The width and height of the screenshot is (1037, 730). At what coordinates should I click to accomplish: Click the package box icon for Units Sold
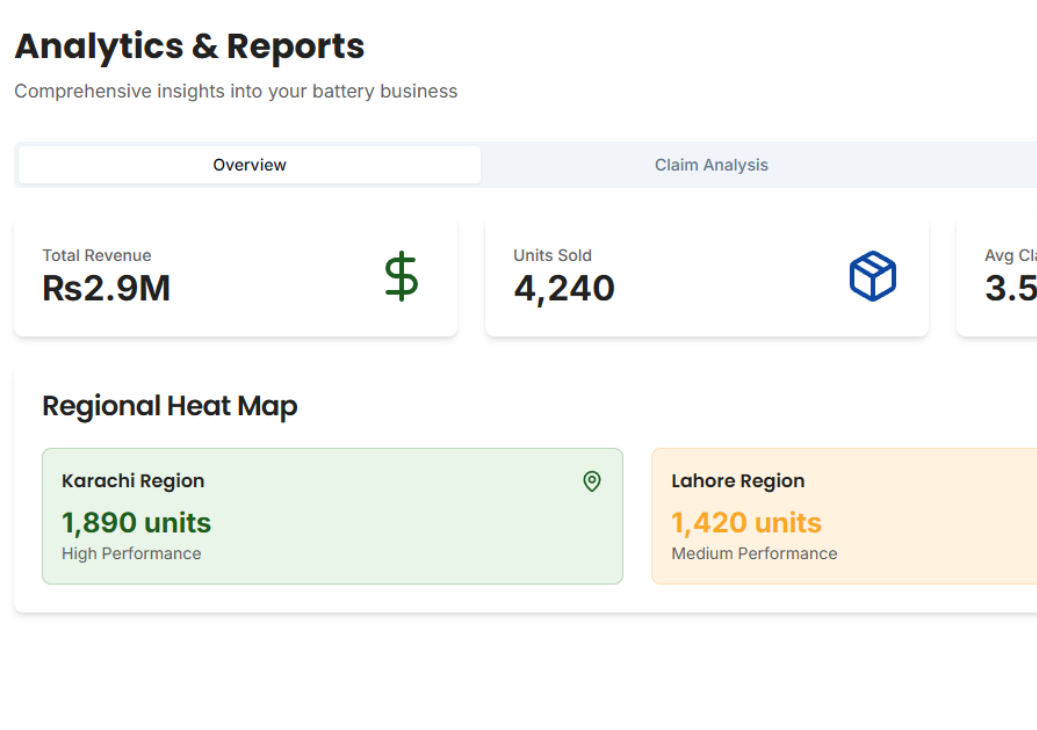(x=872, y=276)
